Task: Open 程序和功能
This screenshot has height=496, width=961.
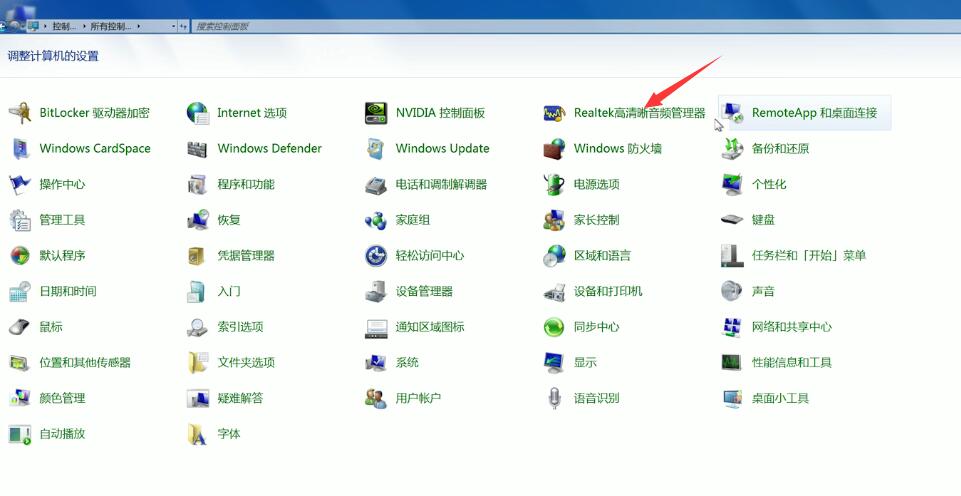Action: (231, 184)
